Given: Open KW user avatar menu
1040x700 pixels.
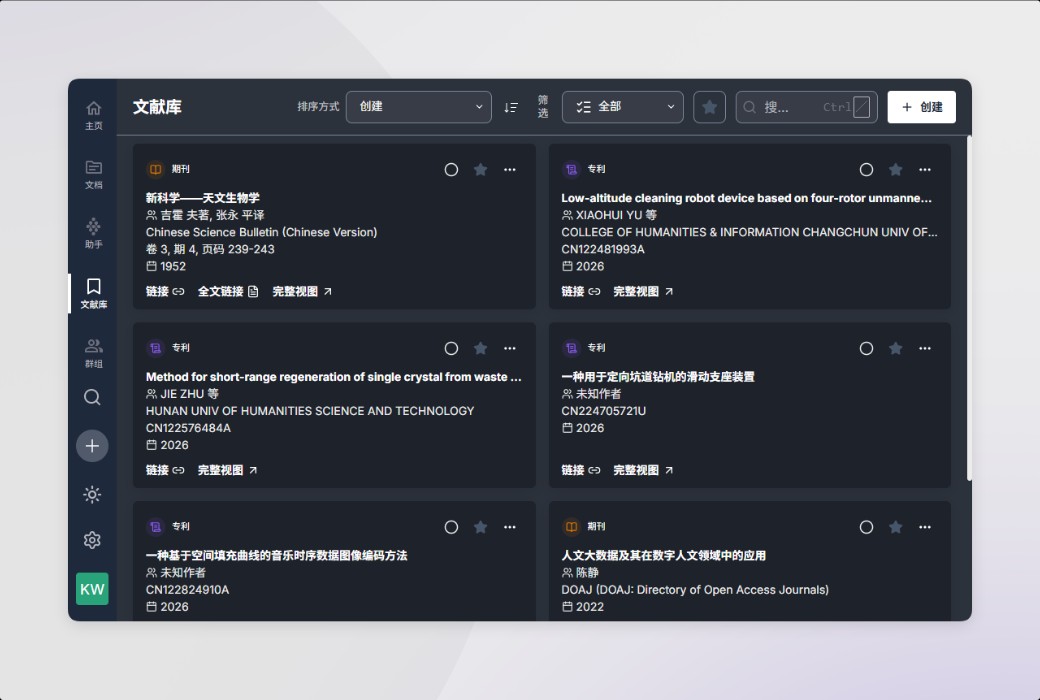Looking at the screenshot, I should tap(92, 589).
